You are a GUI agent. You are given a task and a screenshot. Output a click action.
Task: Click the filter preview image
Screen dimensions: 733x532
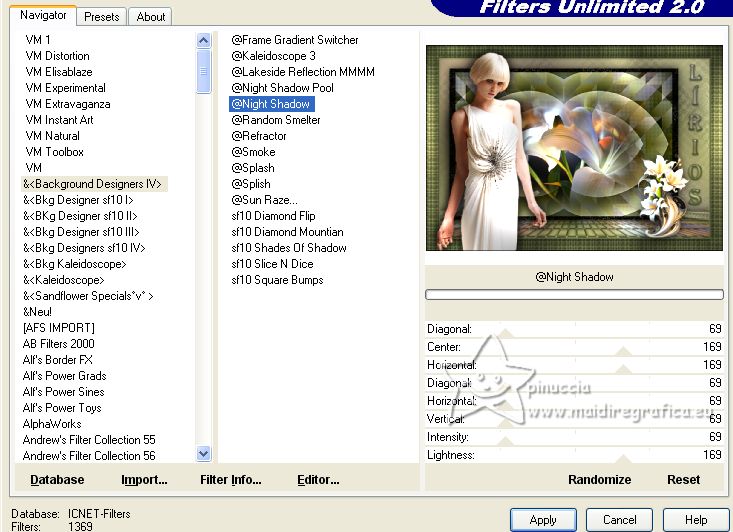[574, 148]
